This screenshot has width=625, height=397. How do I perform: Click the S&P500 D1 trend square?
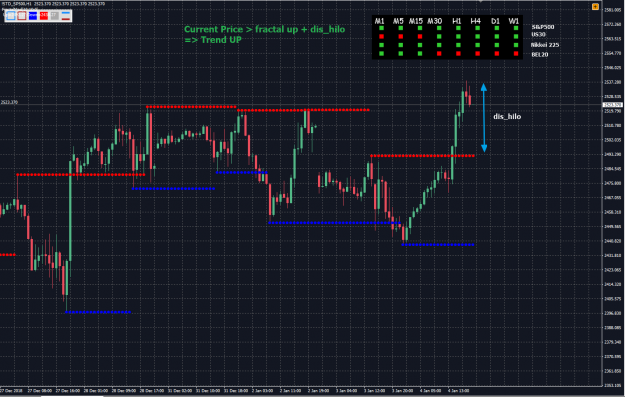(x=497, y=28)
